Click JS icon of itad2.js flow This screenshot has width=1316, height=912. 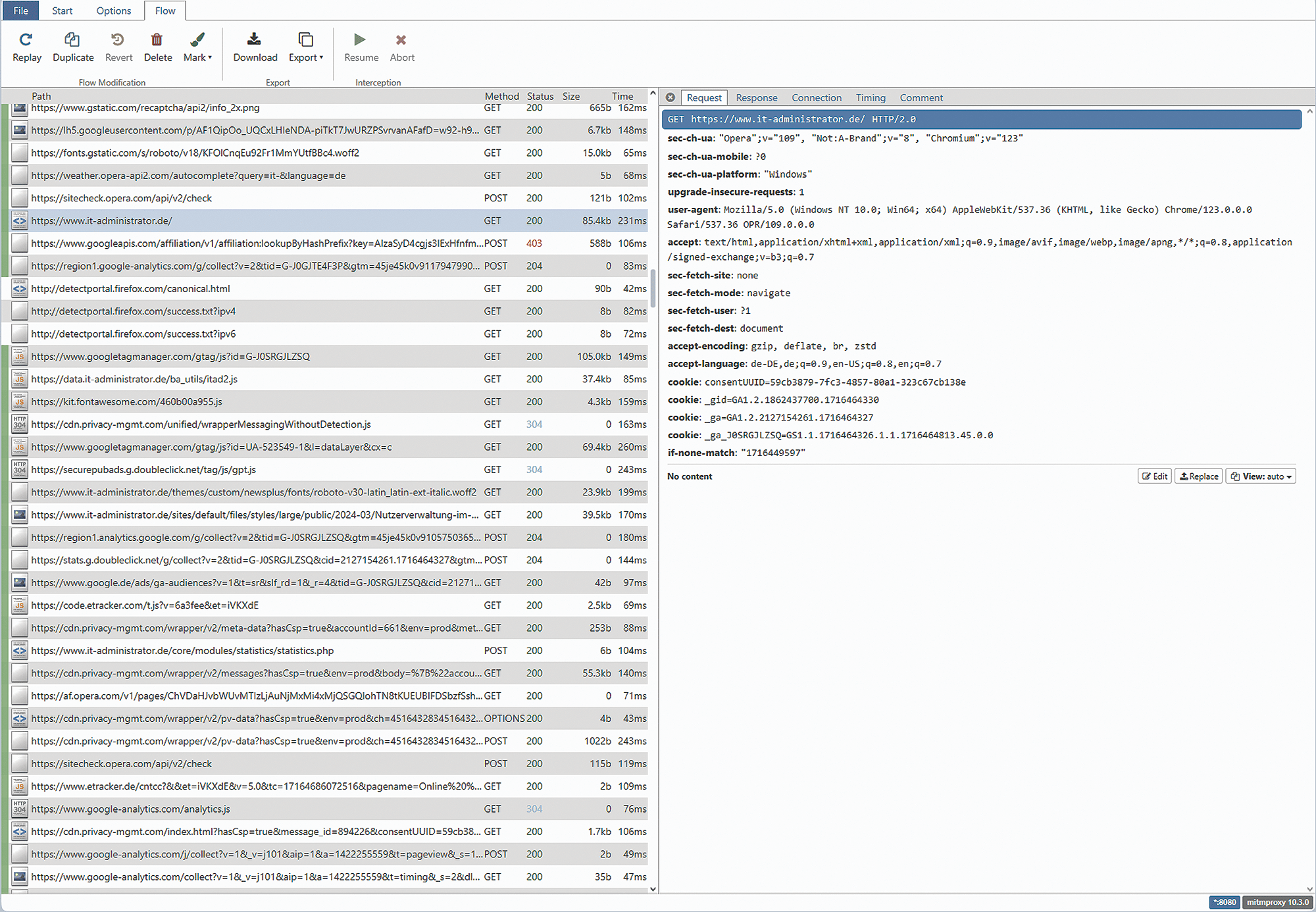20,379
